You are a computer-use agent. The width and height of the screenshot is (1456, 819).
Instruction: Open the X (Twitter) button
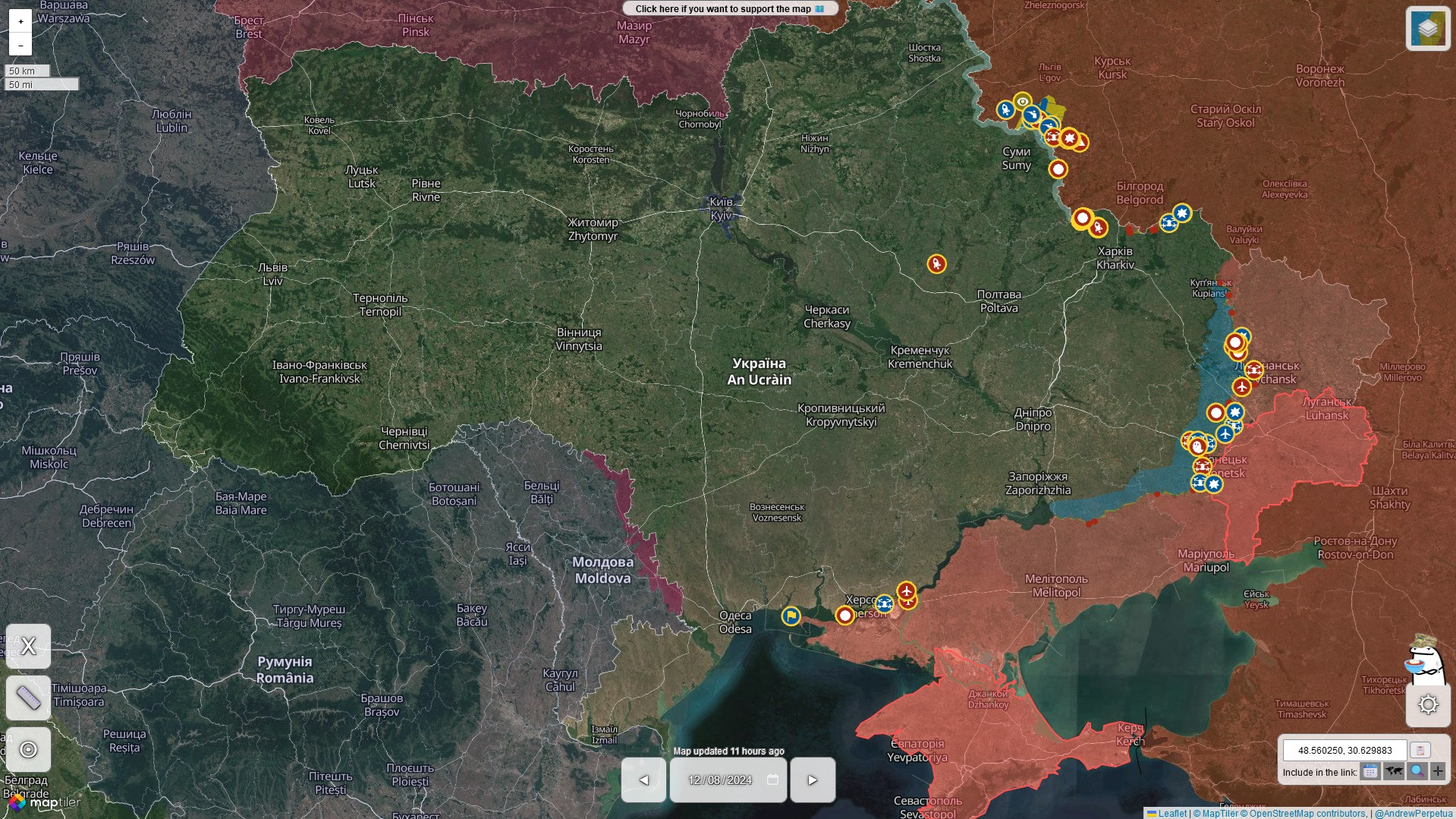pyautogui.click(x=28, y=646)
